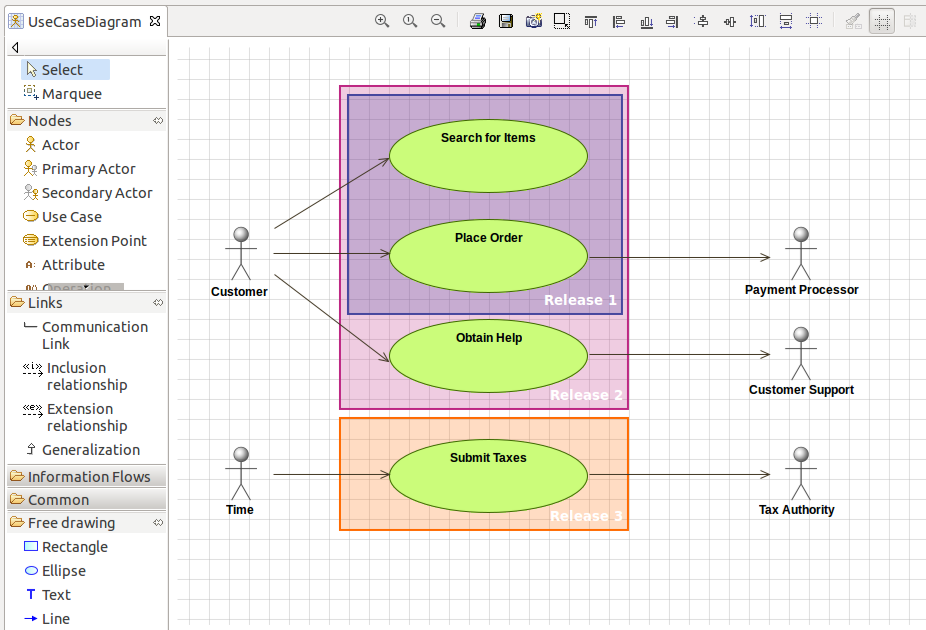Click the Release 2 label text

click(x=586, y=395)
